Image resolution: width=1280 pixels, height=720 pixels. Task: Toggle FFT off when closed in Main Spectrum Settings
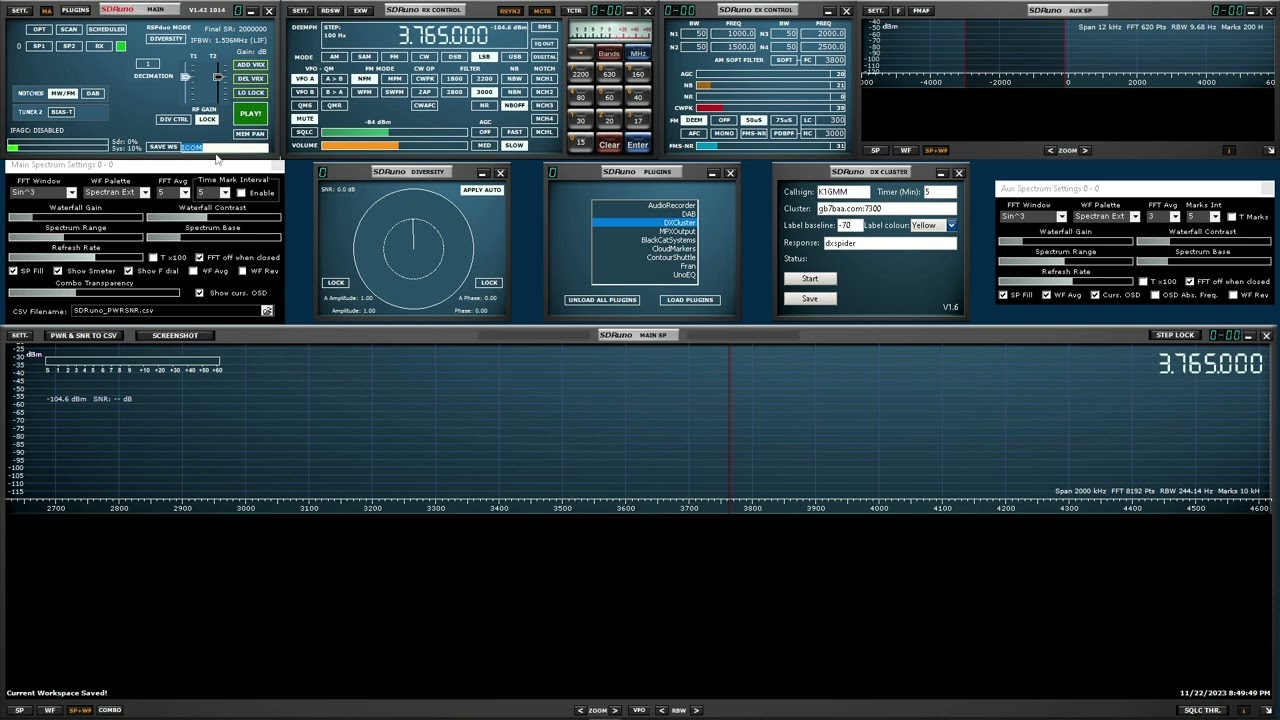click(200, 258)
